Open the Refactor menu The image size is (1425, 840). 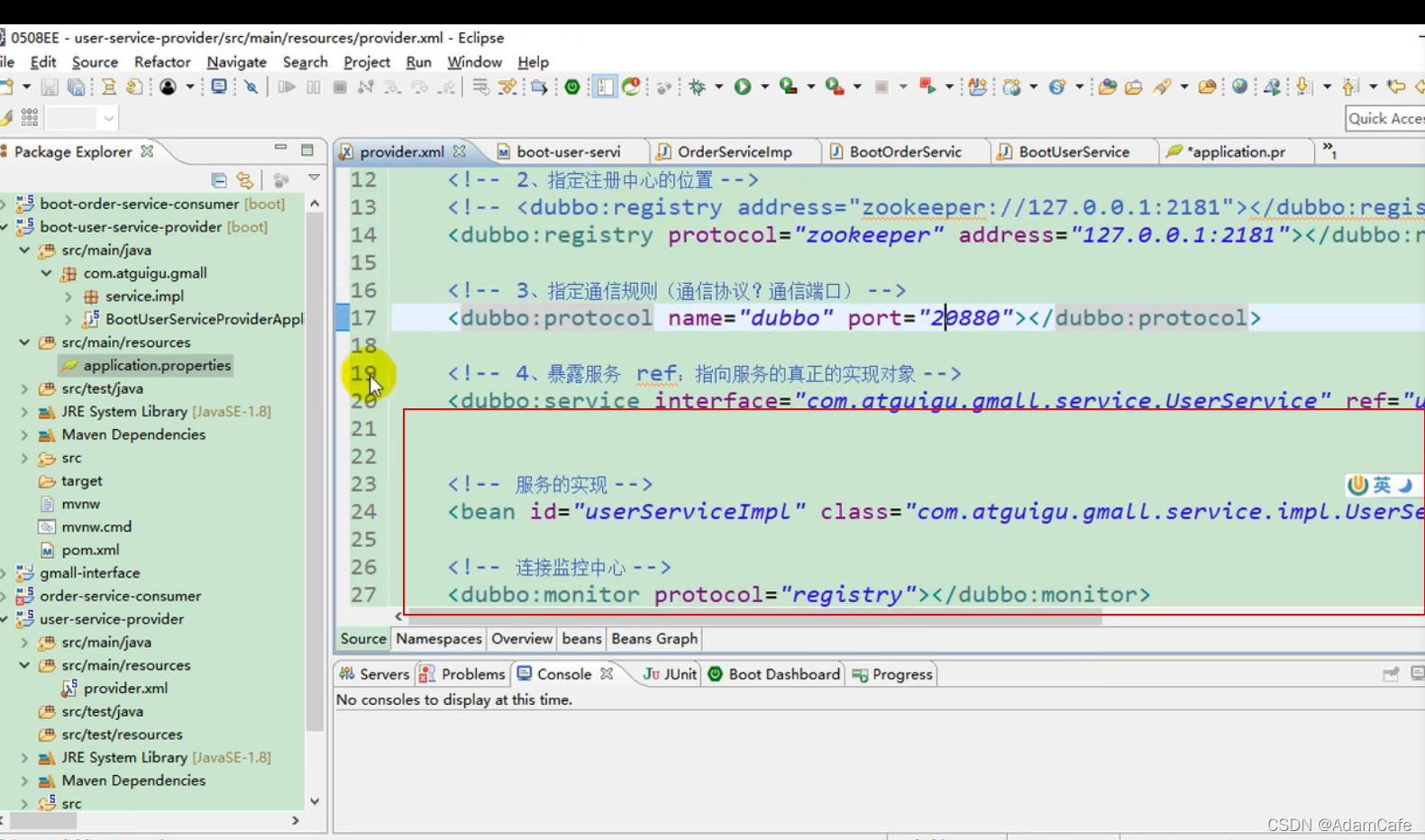pyautogui.click(x=162, y=62)
